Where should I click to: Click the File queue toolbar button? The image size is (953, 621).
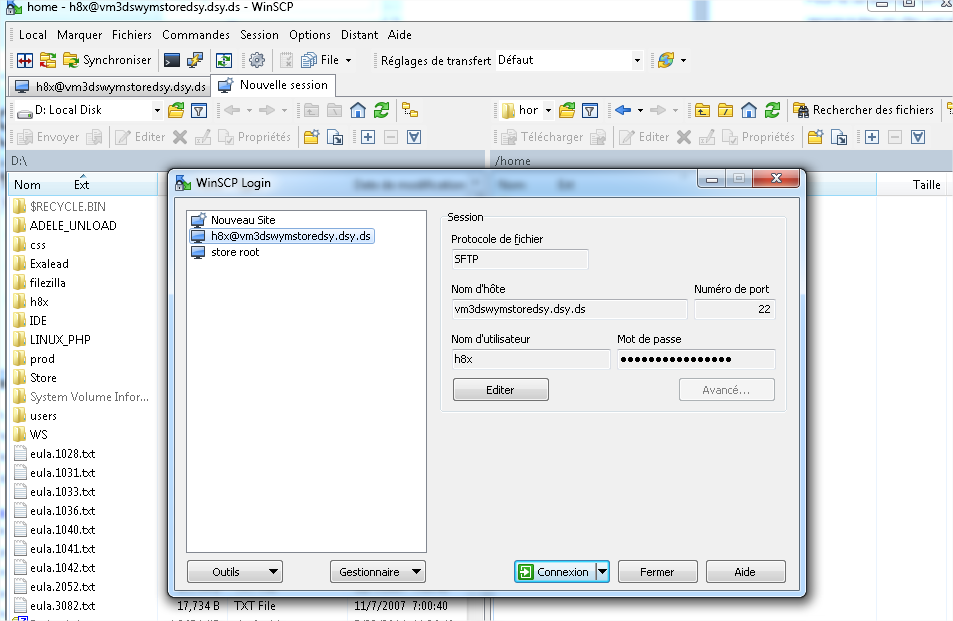320,60
